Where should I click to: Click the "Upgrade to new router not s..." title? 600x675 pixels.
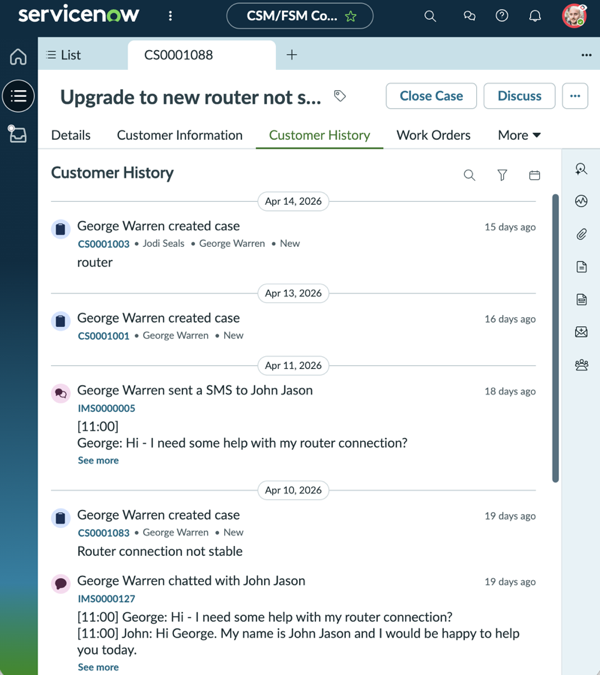[191, 97]
